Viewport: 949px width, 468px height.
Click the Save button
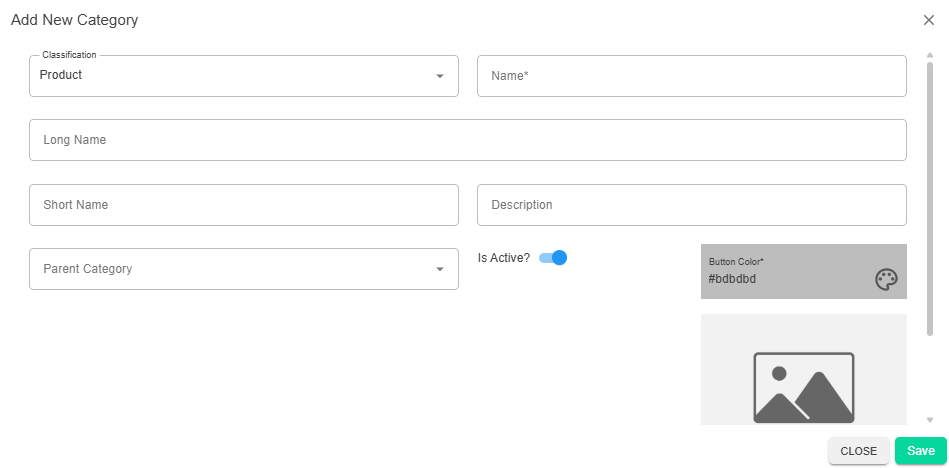[x=921, y=451]
